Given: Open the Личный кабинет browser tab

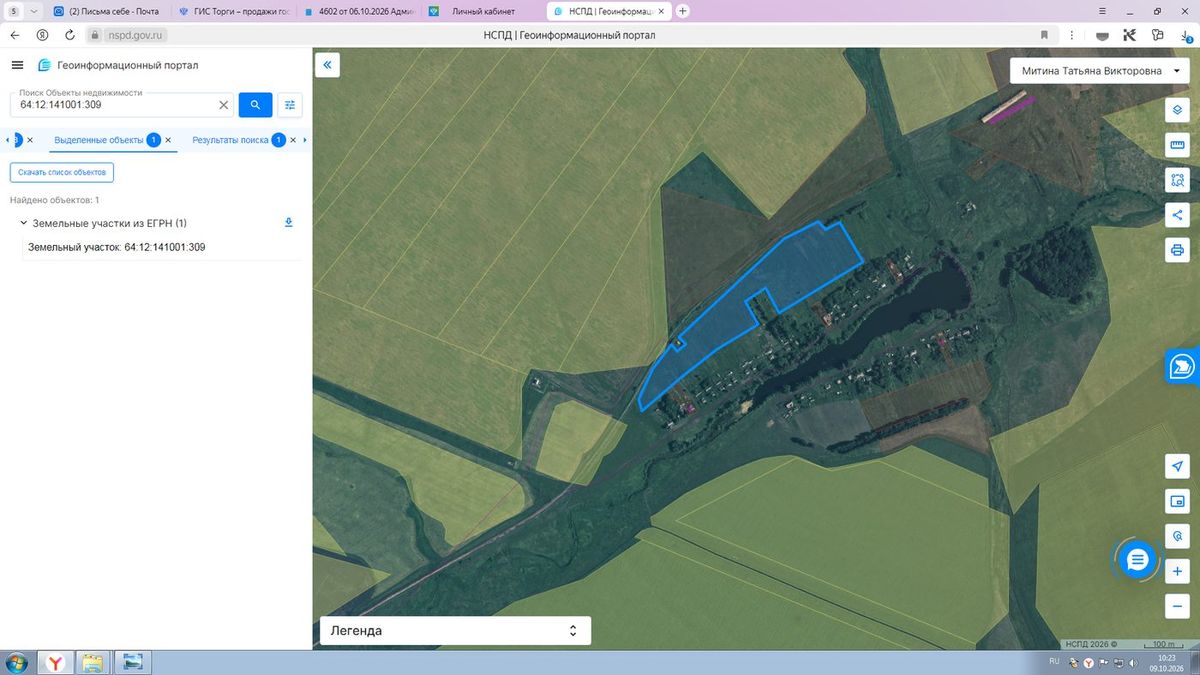Looking at the screenshot, I should click(482, 11).
